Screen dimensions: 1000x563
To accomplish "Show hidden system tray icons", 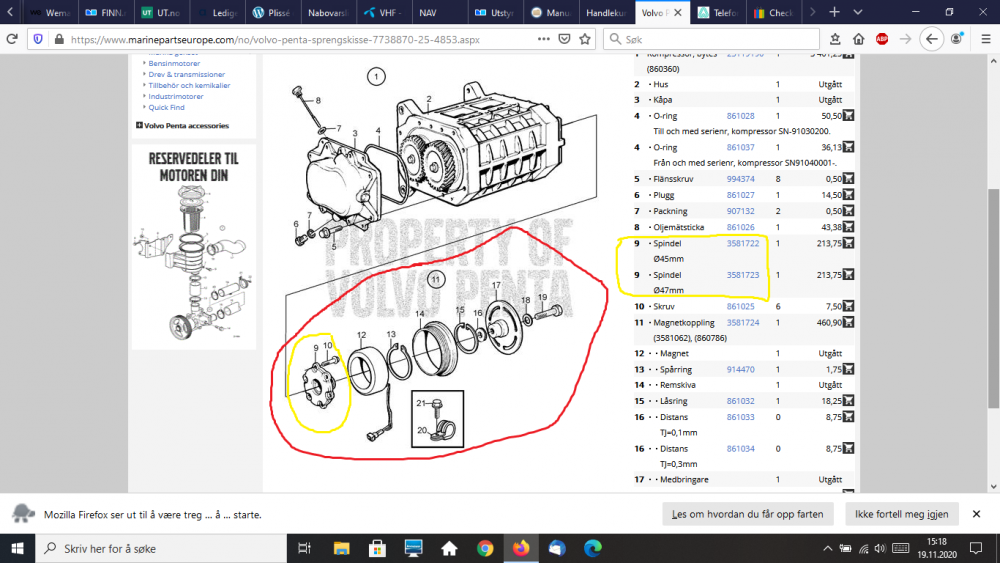I will (827, 548).
